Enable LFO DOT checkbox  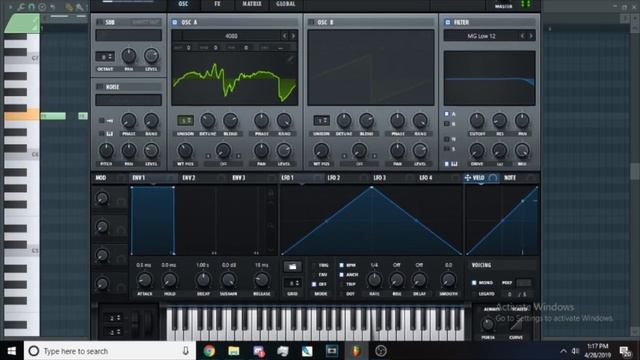point(341,293)
